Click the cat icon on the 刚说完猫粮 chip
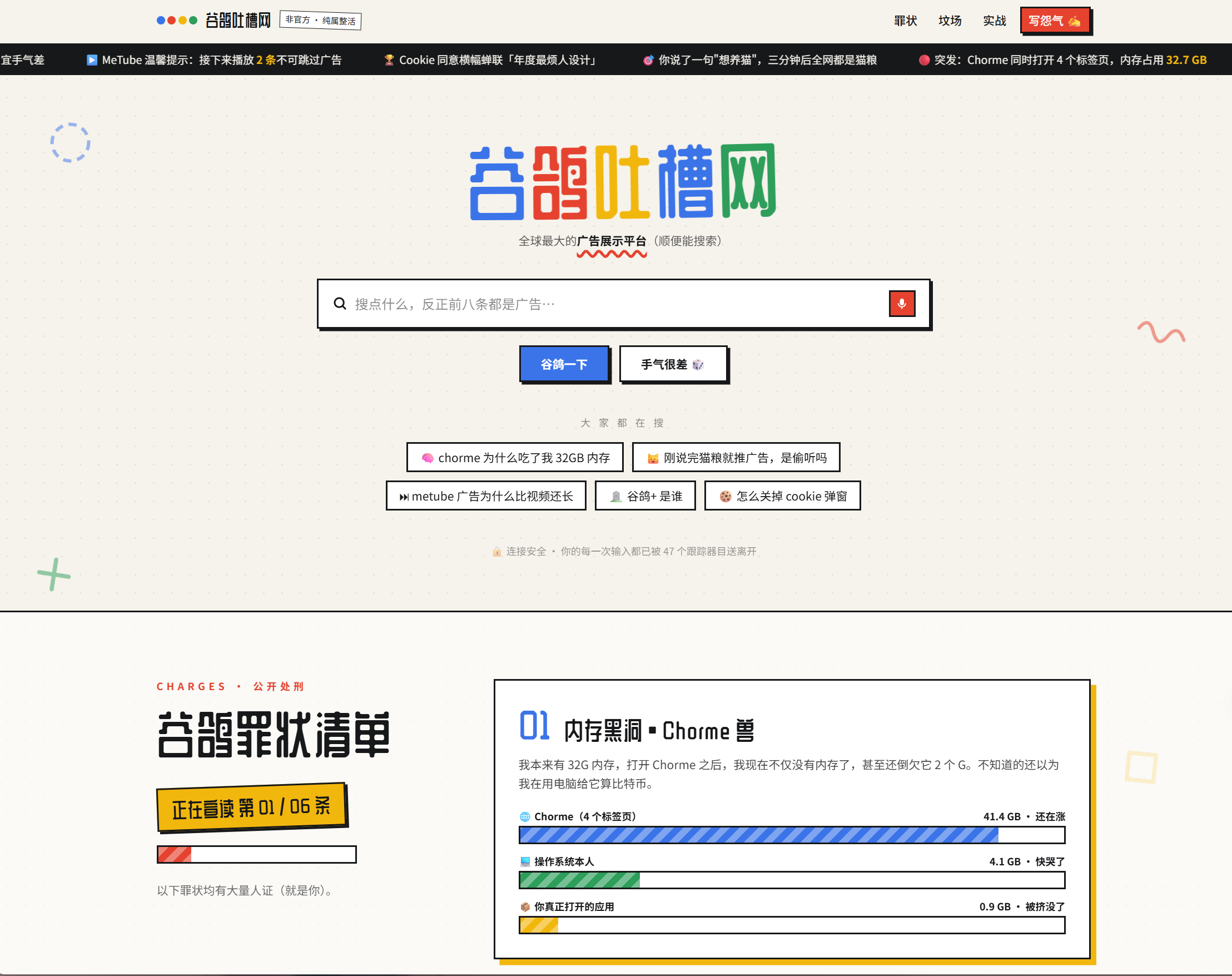The width and height of the screenshot is (1232, 976). click(x=653, y=458)
